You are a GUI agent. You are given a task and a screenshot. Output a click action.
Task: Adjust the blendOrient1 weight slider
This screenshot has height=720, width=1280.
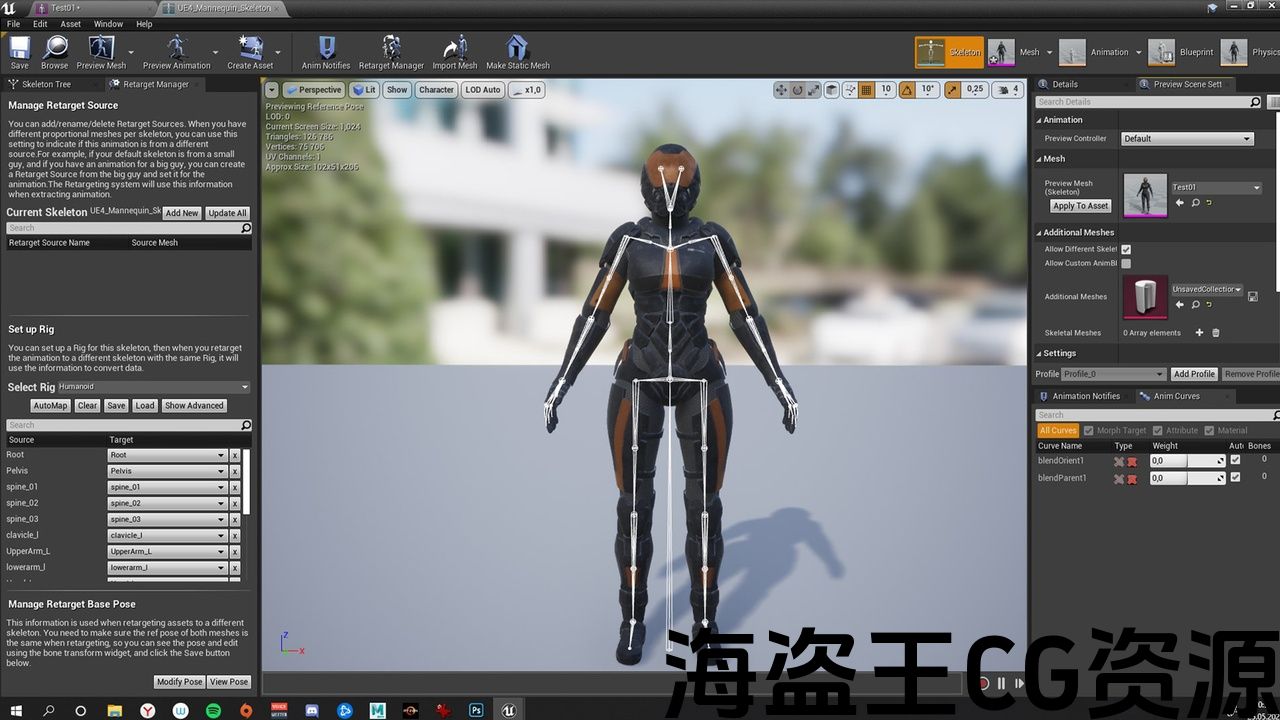(x=1187, y=461)
